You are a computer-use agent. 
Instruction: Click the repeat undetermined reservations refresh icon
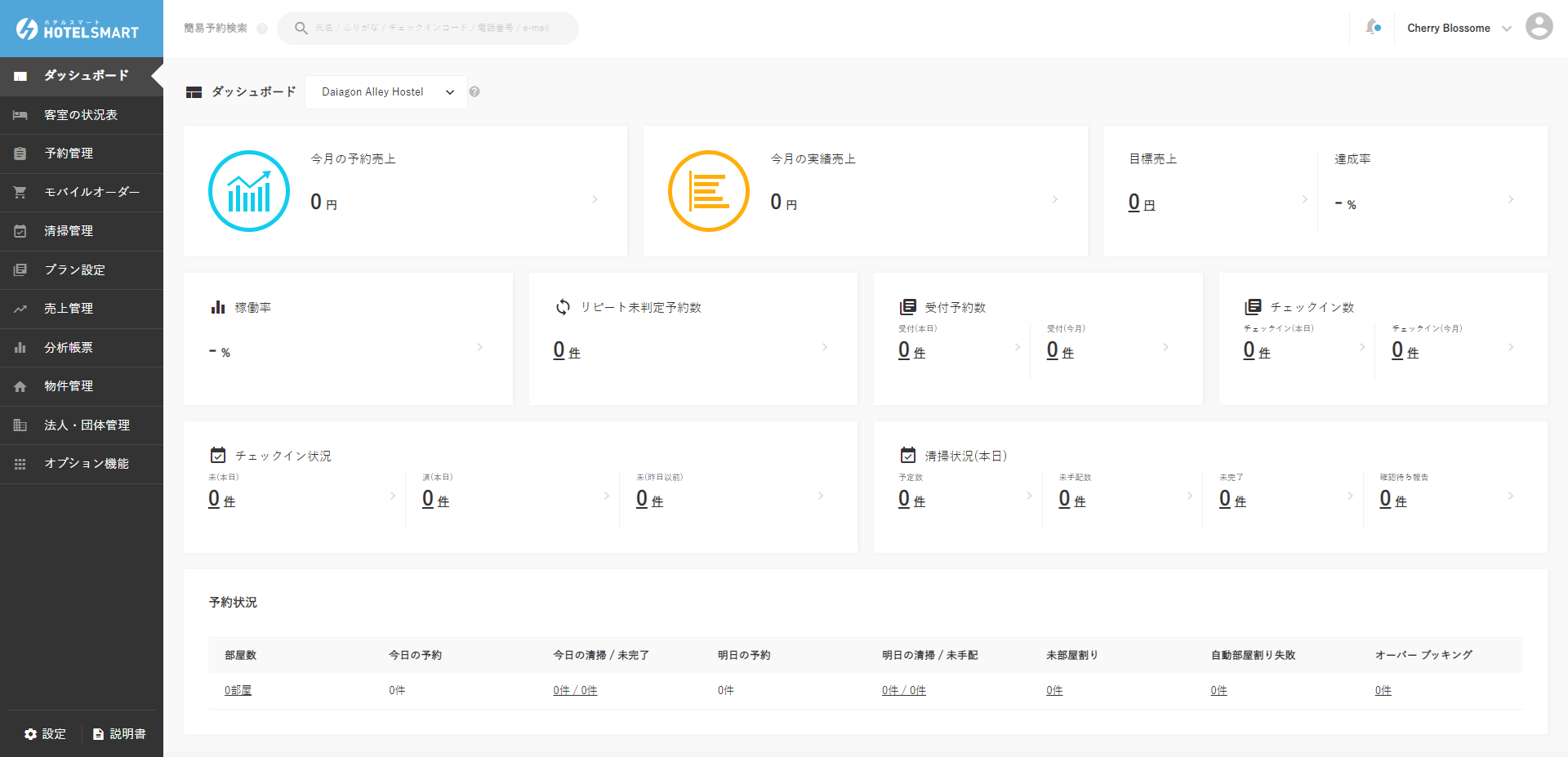point(563,307)
